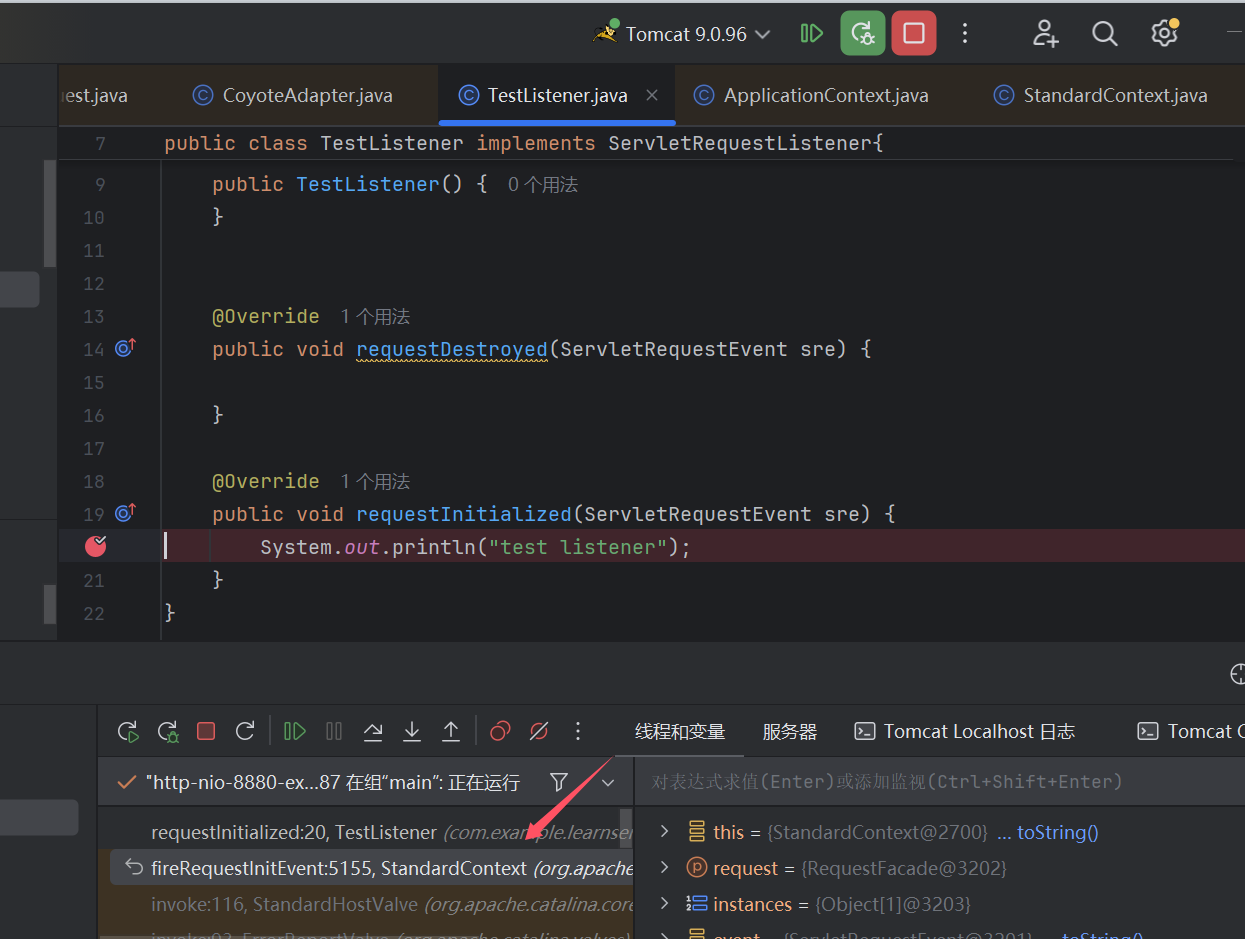Click the '1个用法' hint above requestDestroyed

coord(375,317)
